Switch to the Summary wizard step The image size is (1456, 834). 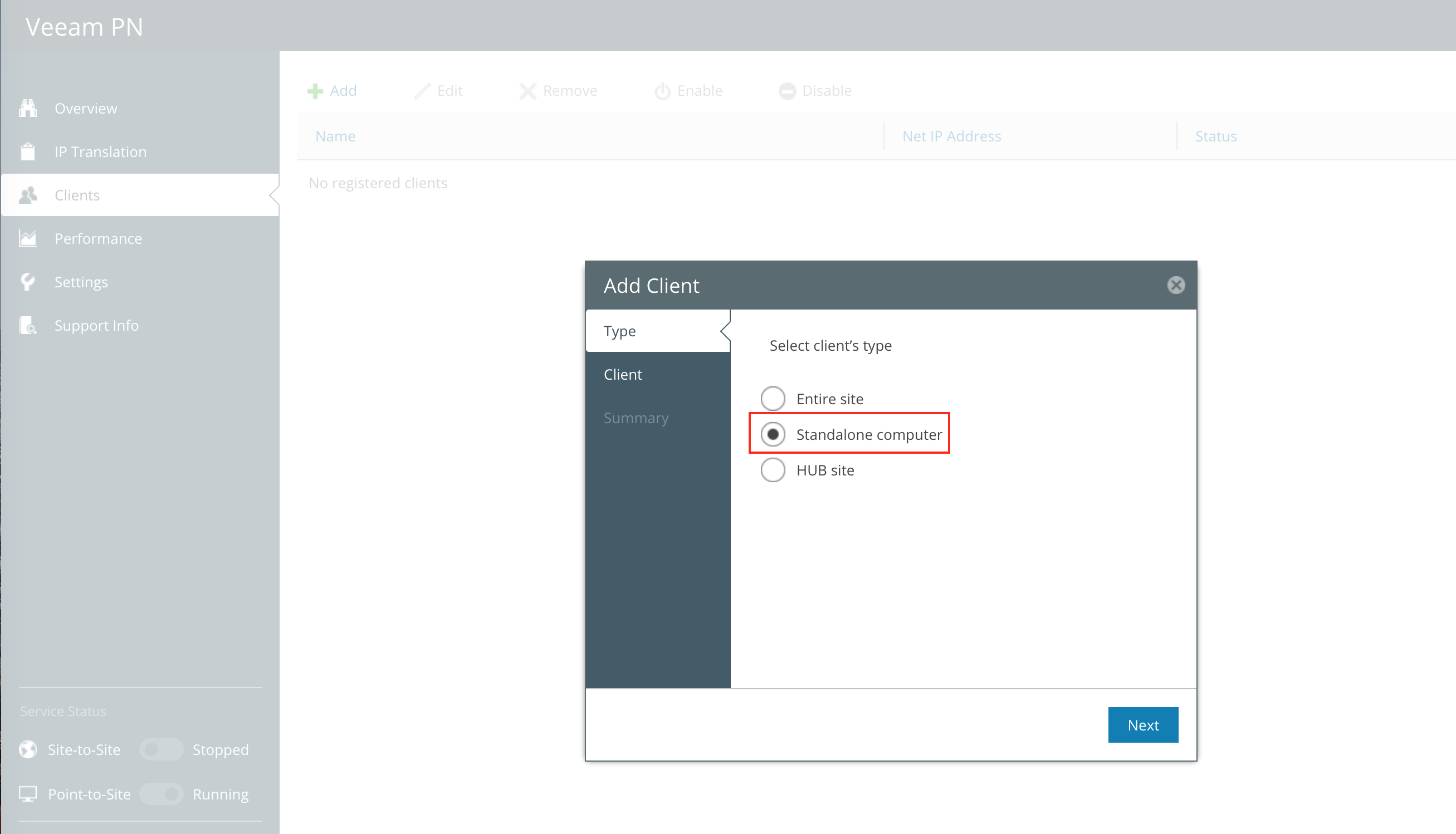pos(658,418)
